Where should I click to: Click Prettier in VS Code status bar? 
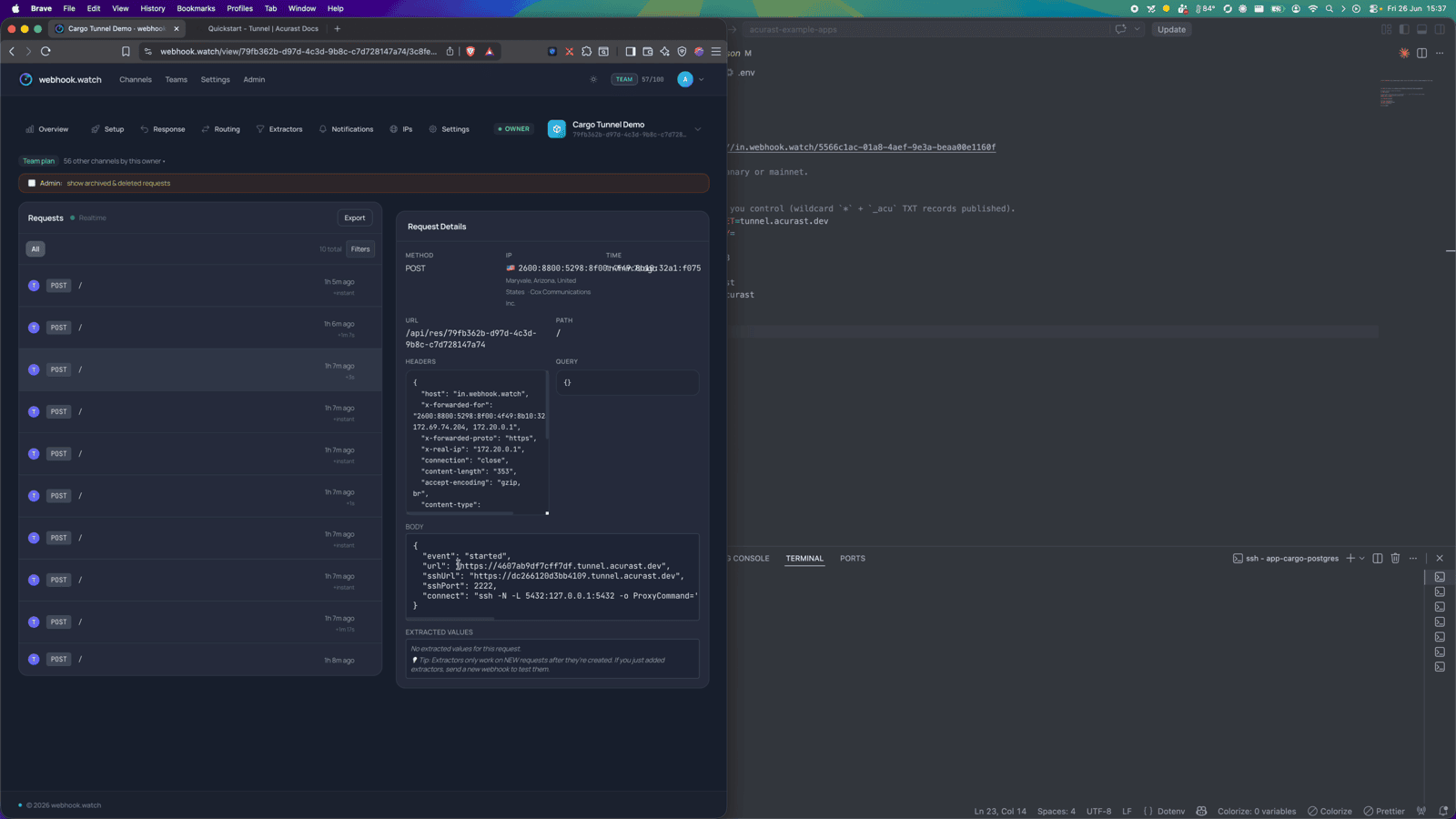(1383, 811)
